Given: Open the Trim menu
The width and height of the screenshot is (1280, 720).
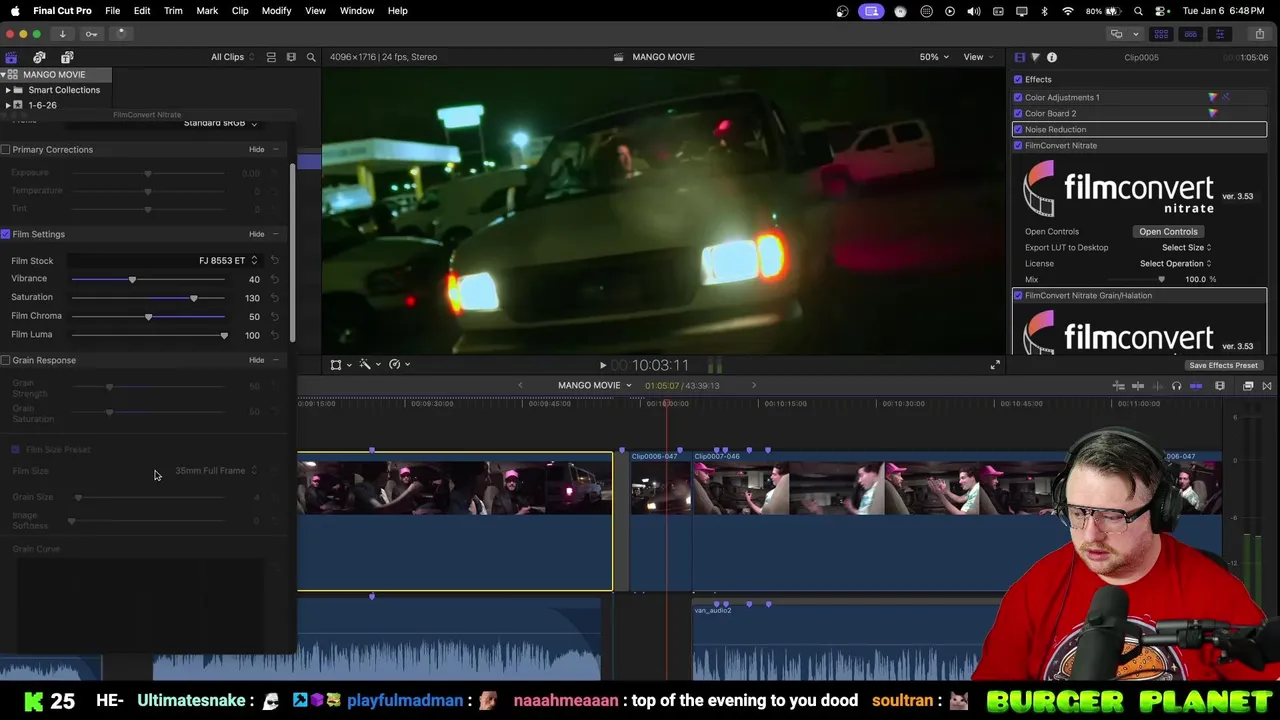Looking at the screenshot, I should [173, 10].
